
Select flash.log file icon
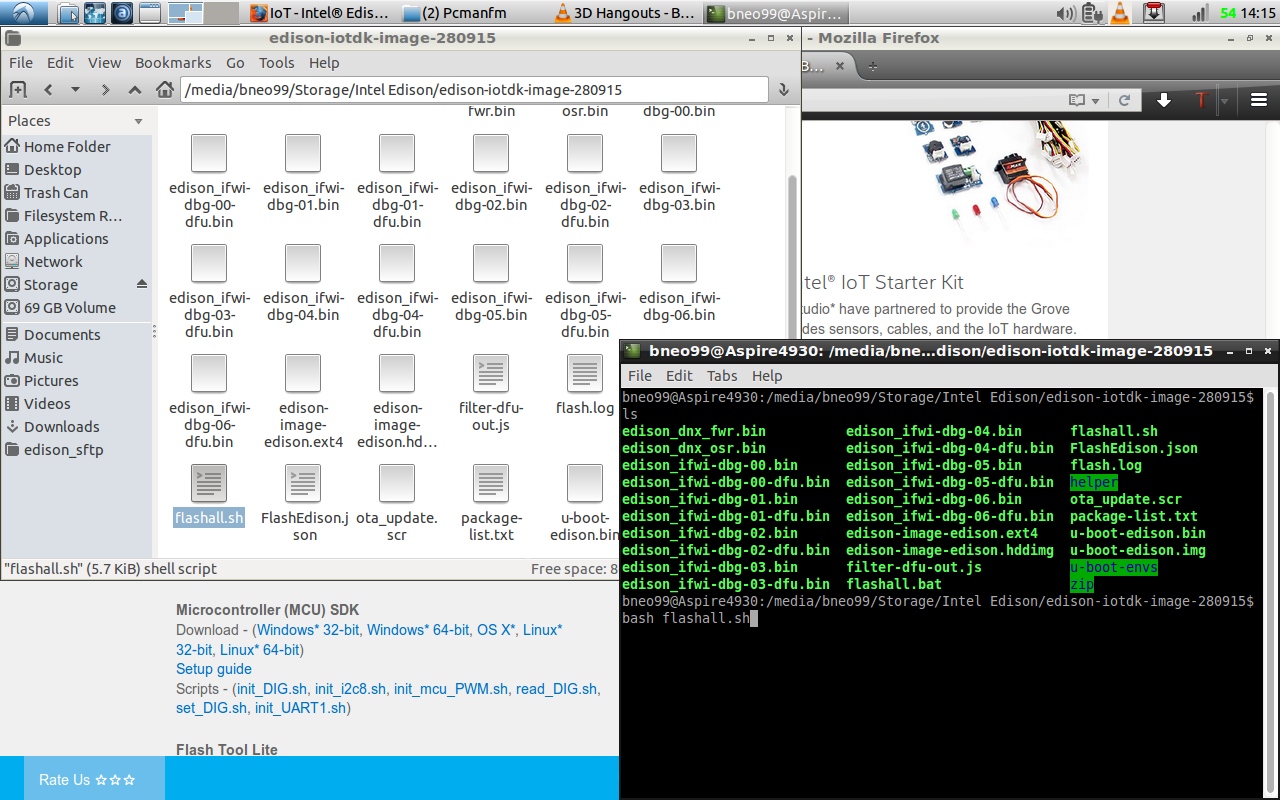pos(585,374)
